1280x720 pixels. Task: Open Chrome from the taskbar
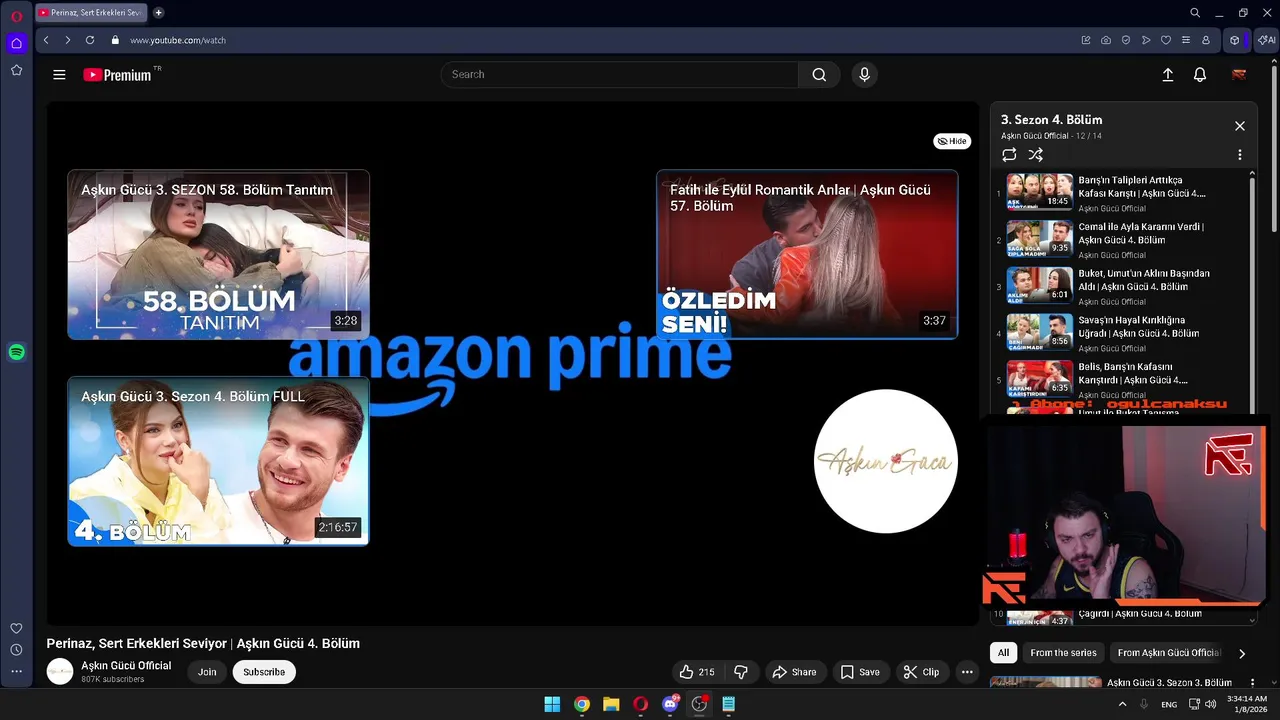581,704
